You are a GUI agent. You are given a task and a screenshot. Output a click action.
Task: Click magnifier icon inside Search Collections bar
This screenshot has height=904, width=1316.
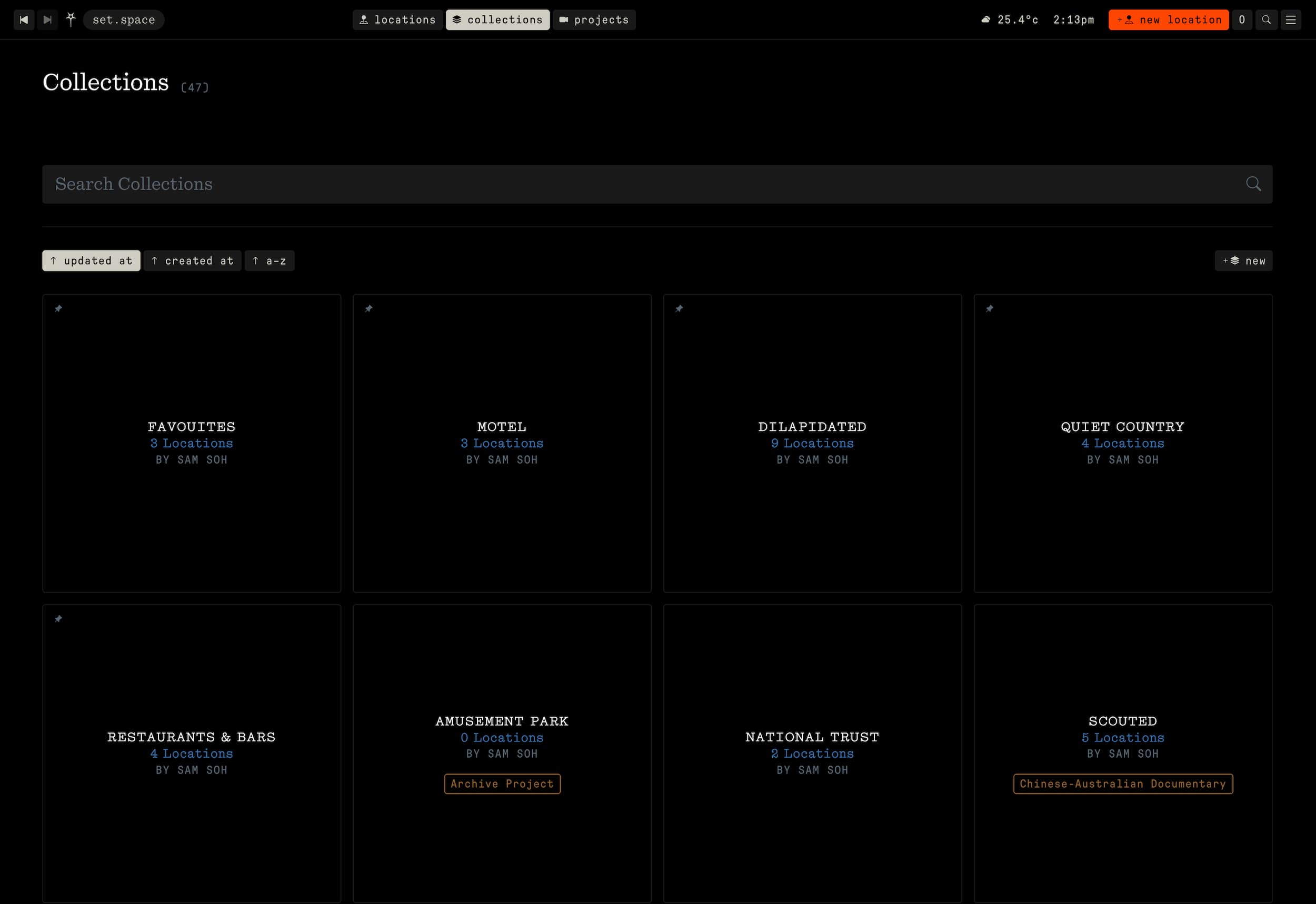coord(1253,184)
